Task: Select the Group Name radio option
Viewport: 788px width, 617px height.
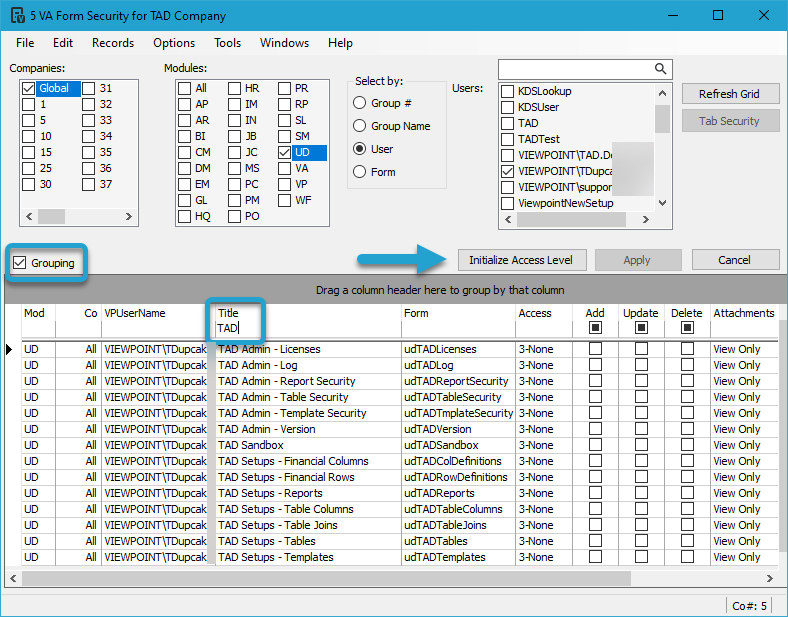Action: (x=359, y=126)
